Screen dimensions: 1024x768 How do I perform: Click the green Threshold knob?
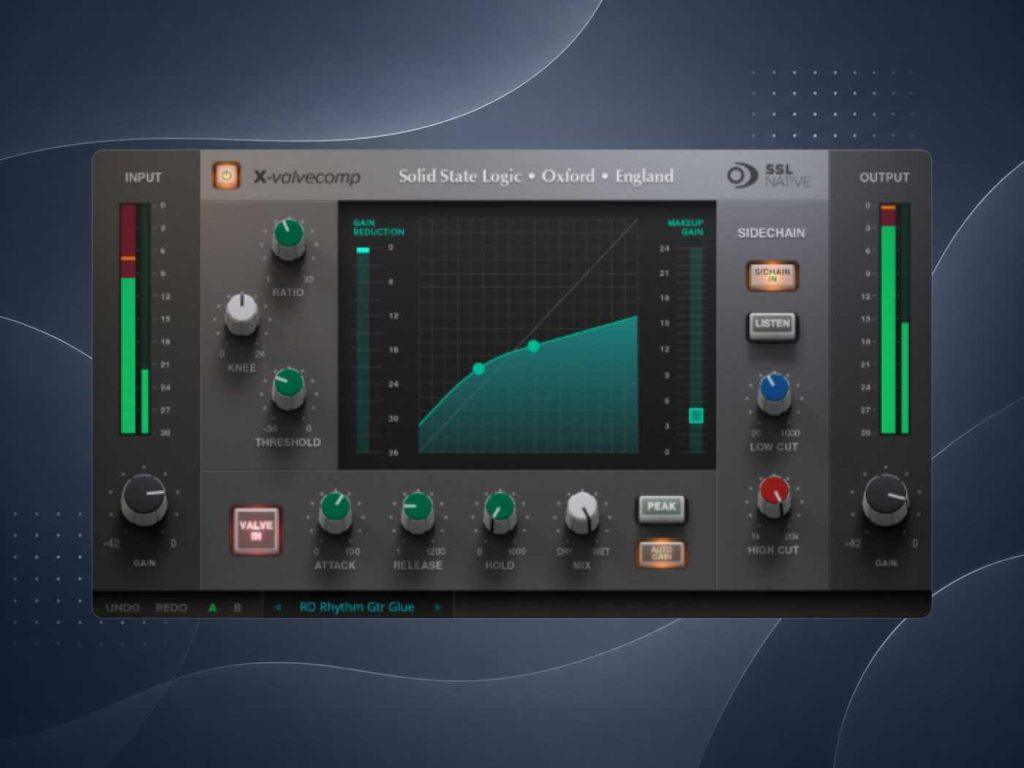click(x=288, y=388)
